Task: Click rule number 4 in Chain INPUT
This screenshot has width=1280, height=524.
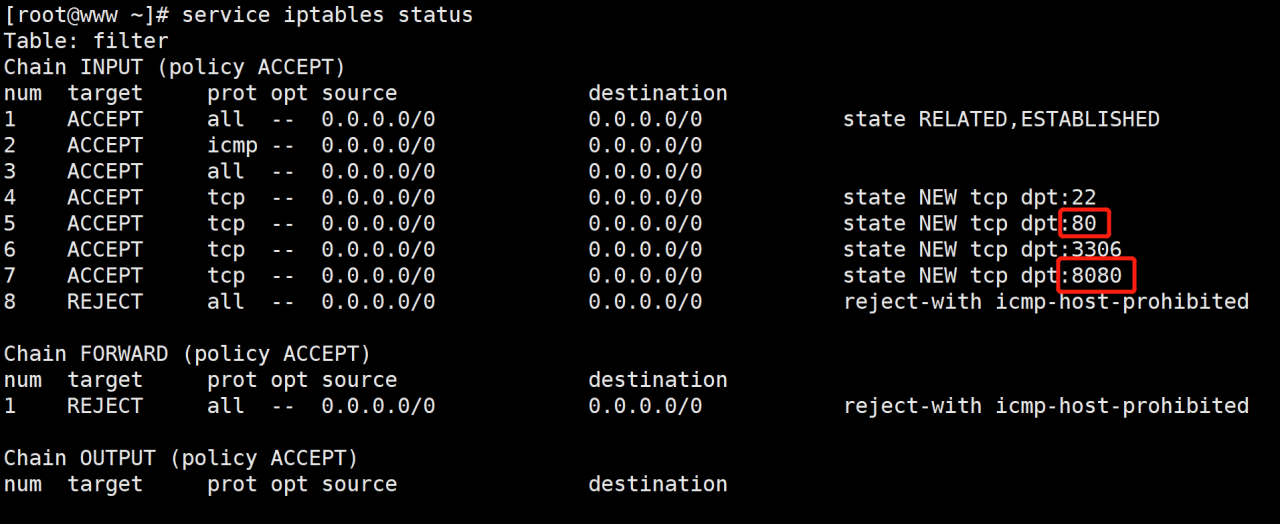Action: click(10, 197)
